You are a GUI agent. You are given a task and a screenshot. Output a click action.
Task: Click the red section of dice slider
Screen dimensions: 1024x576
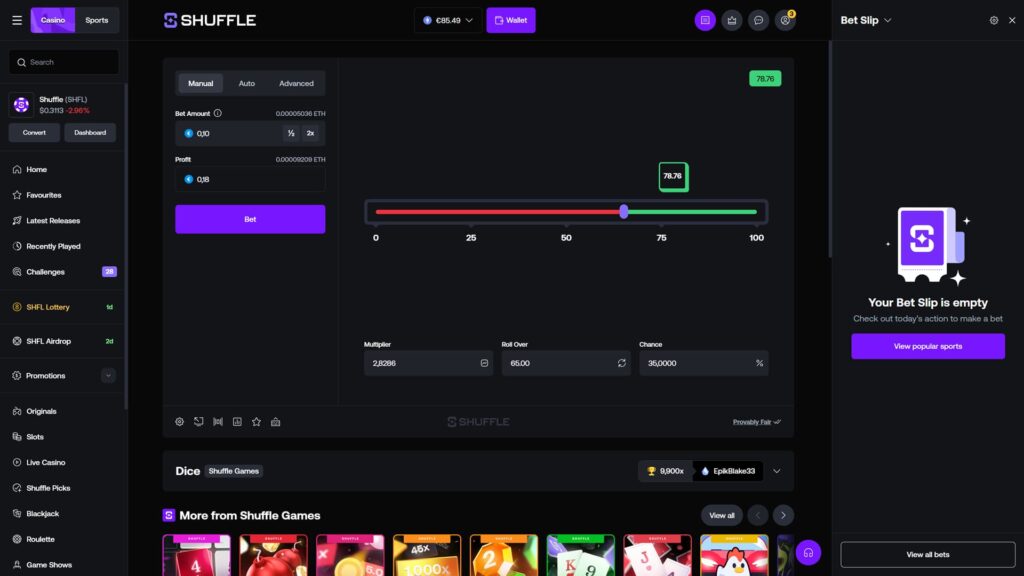[x=498, y=212]
